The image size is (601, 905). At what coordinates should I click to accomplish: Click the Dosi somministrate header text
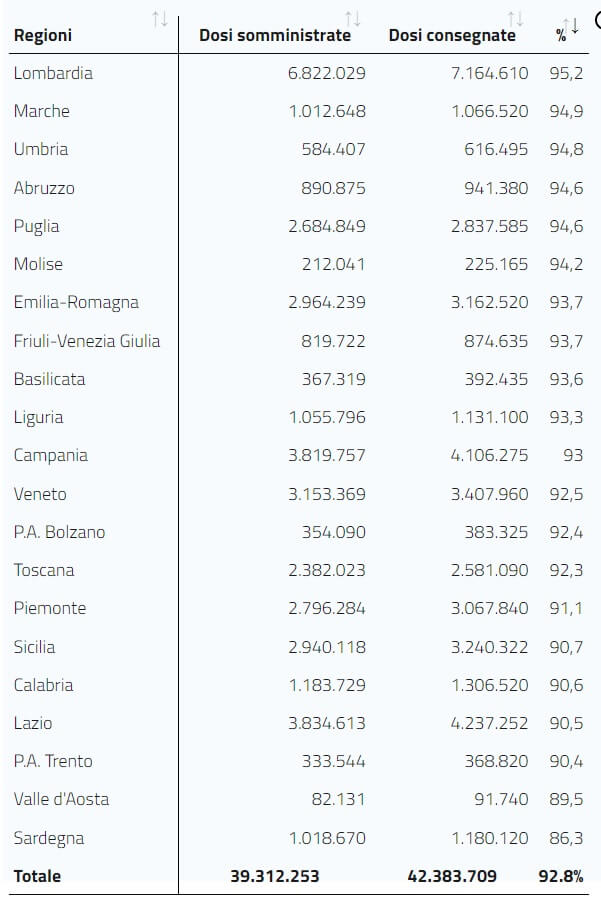point(275,36)
